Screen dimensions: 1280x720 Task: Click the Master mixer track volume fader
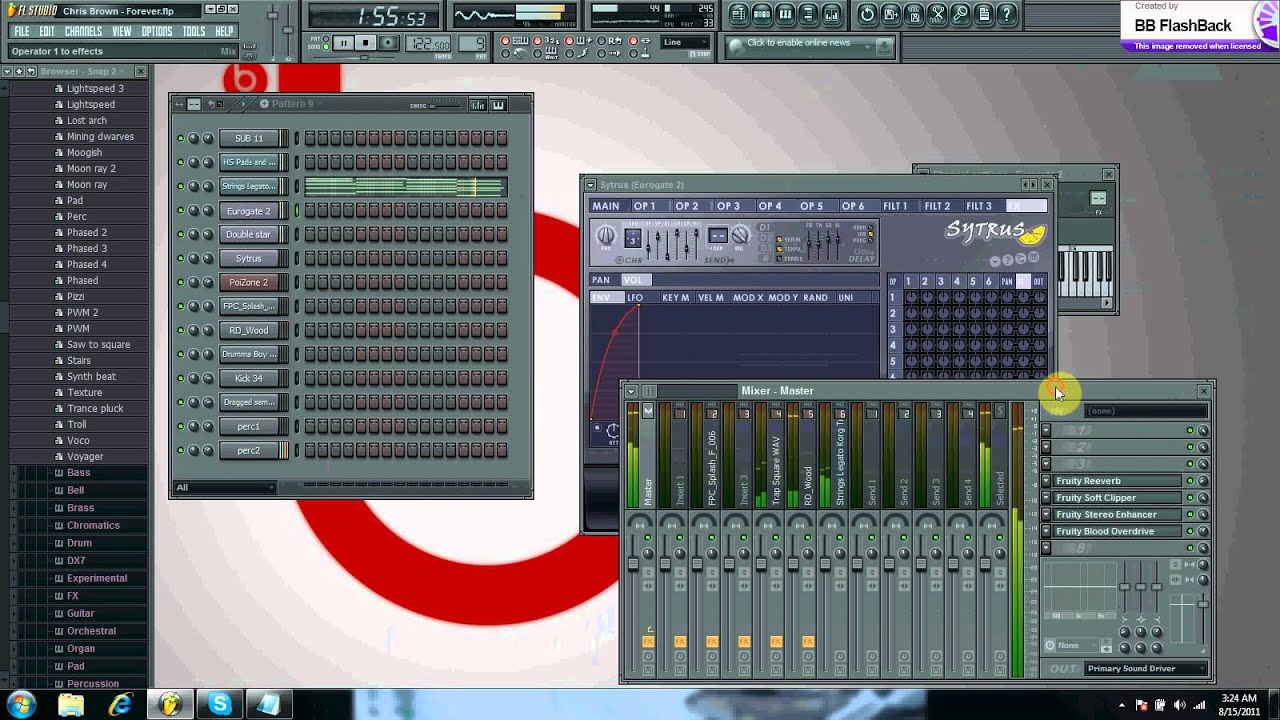click(633, 563)
